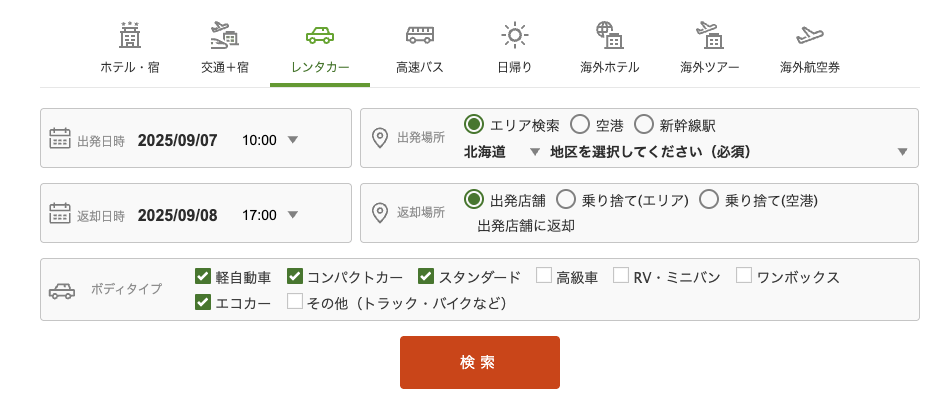The image size is (951, 414).
Task: Click the red 検索 button
Action: point(480,362)
